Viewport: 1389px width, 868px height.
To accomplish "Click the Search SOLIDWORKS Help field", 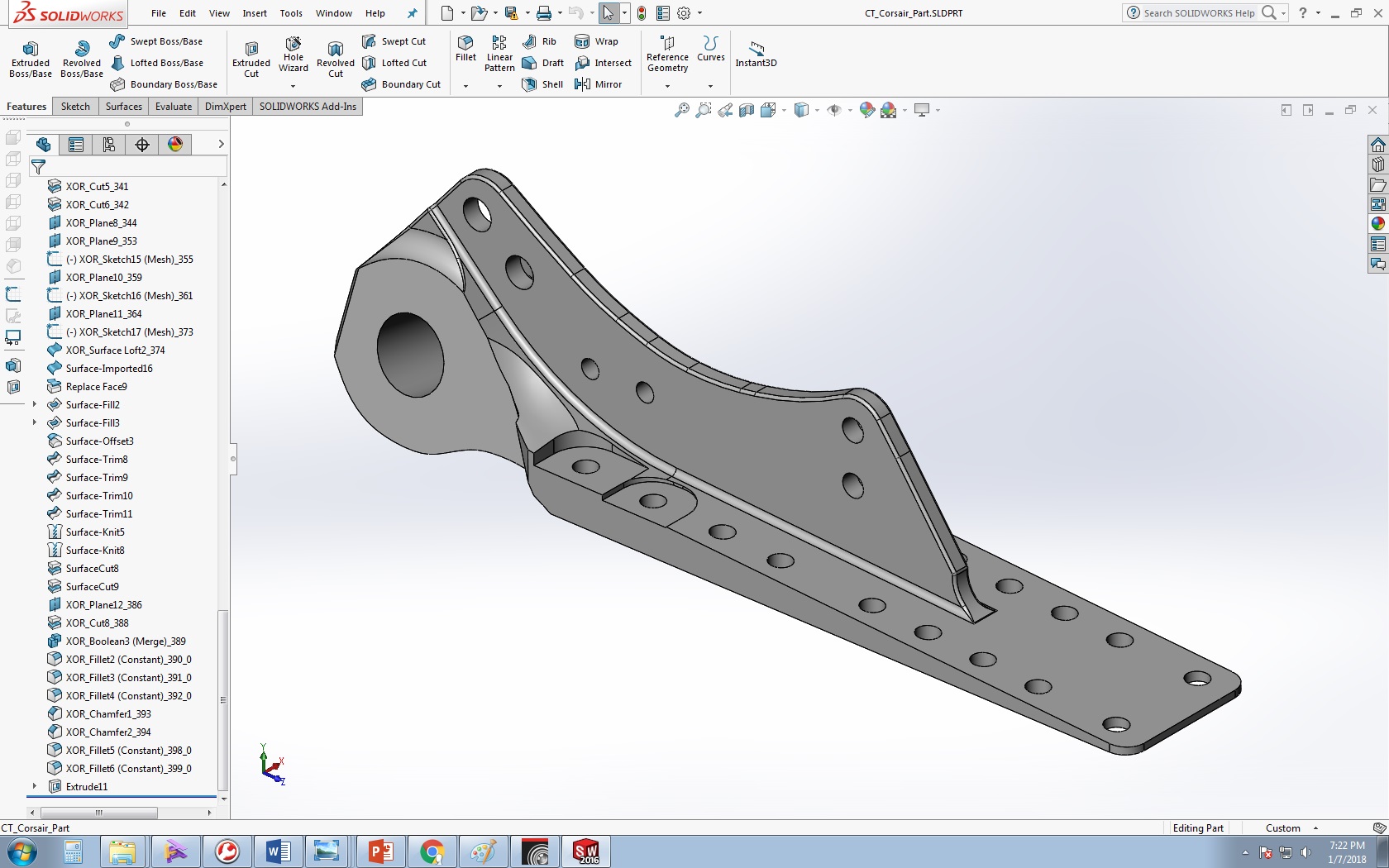I will 1199,13.
